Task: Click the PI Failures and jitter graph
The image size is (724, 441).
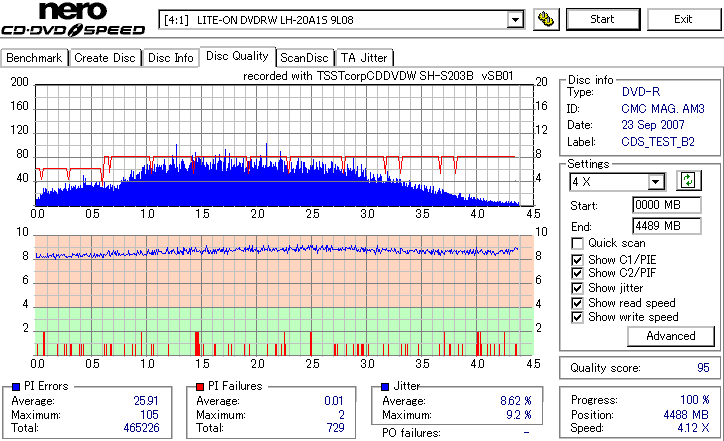Action: click(284, 296)
